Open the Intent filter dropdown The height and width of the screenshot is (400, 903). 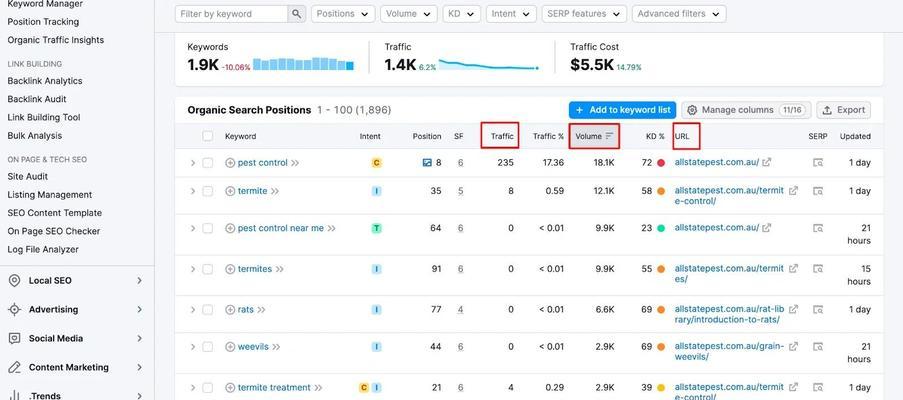tap(511, 14)
